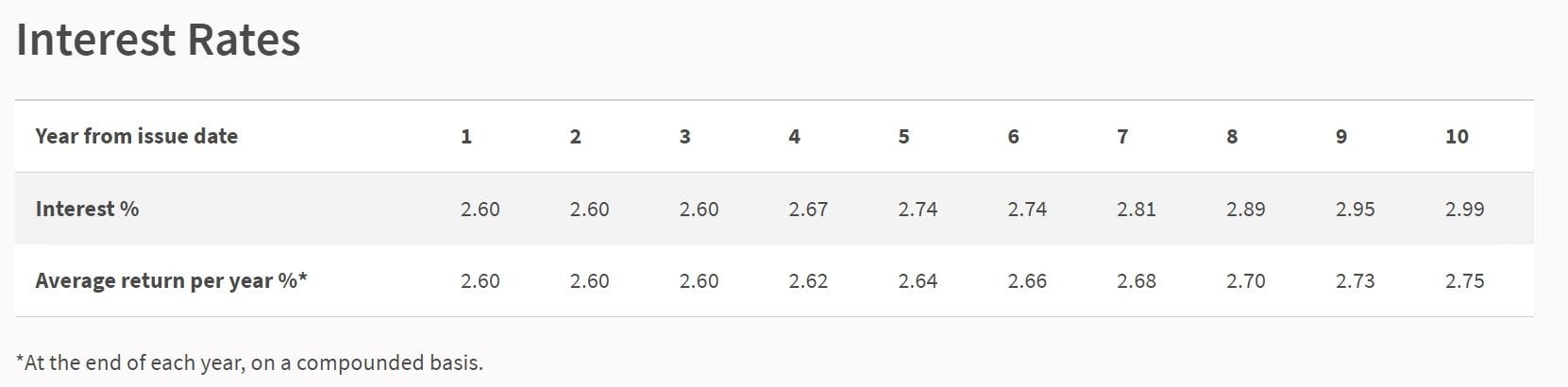Click the 2.99 interest value
1568x387 pixels.
[x=1465, y=209]
